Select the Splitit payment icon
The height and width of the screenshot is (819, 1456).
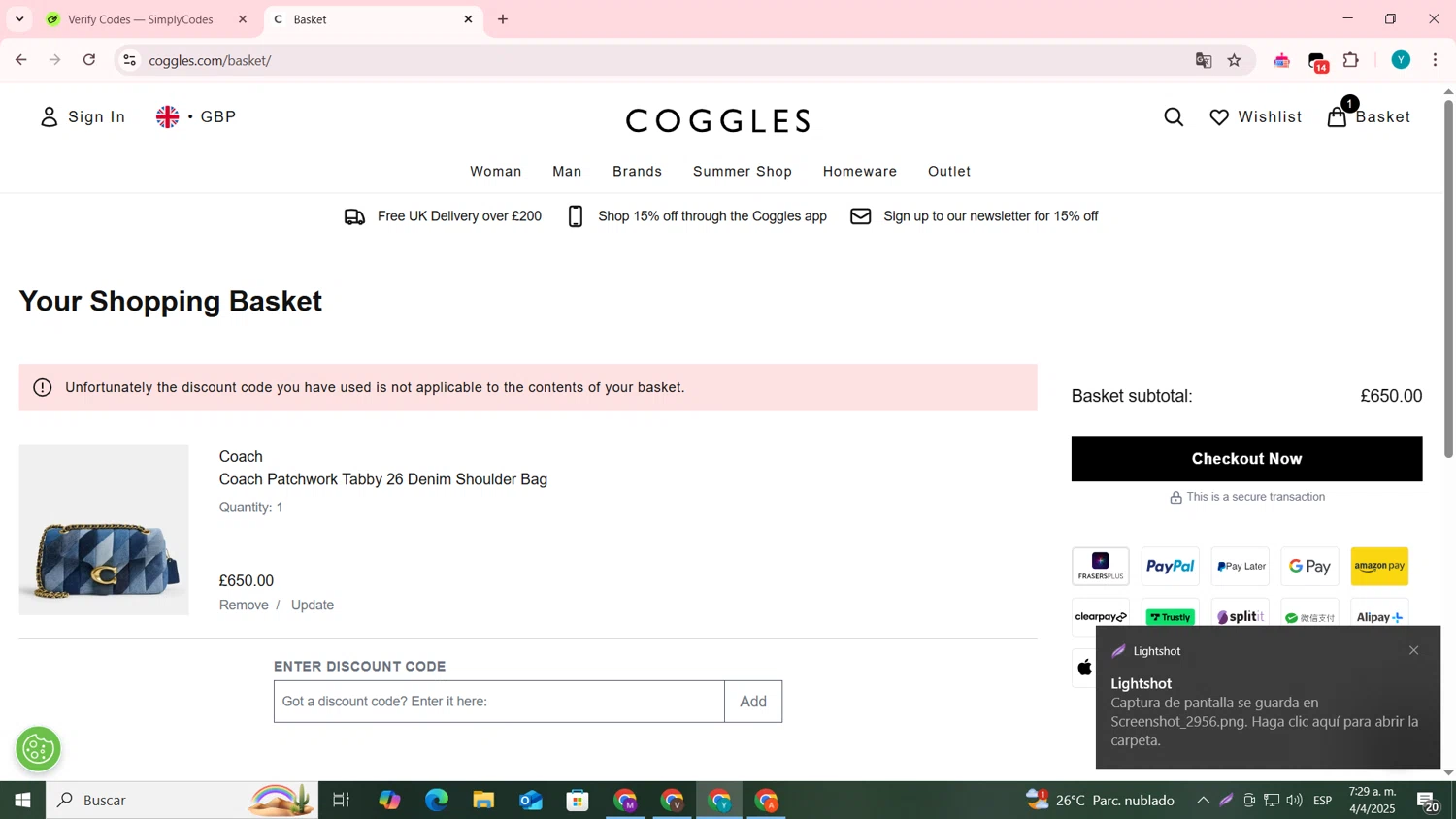point(1241,616)
